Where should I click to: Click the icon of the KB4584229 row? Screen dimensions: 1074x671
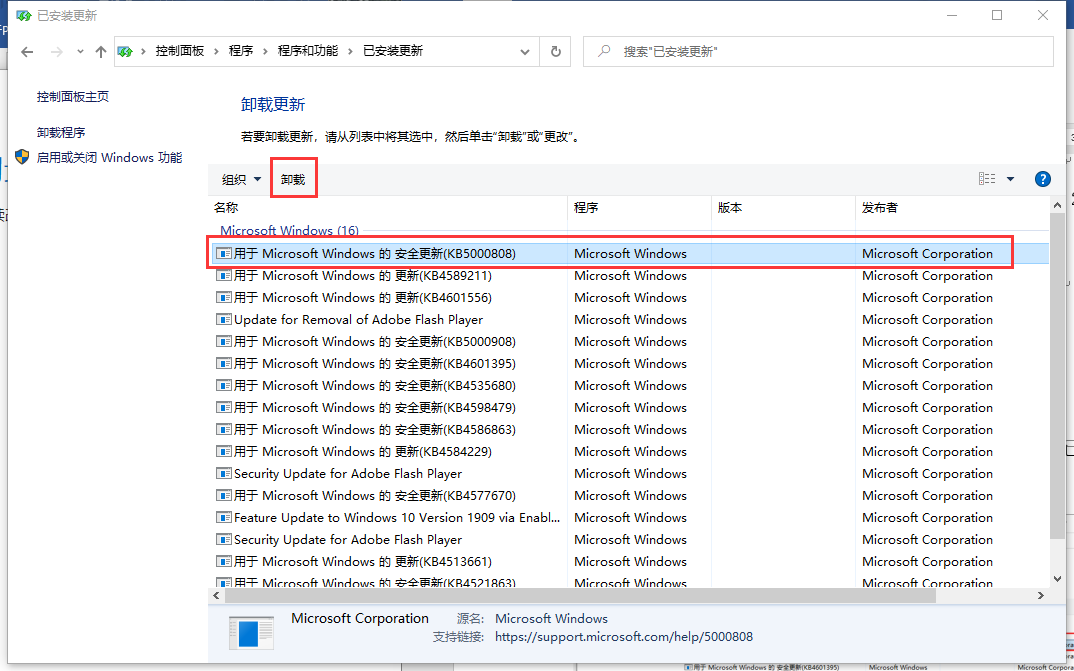click(x=223, y=451)
